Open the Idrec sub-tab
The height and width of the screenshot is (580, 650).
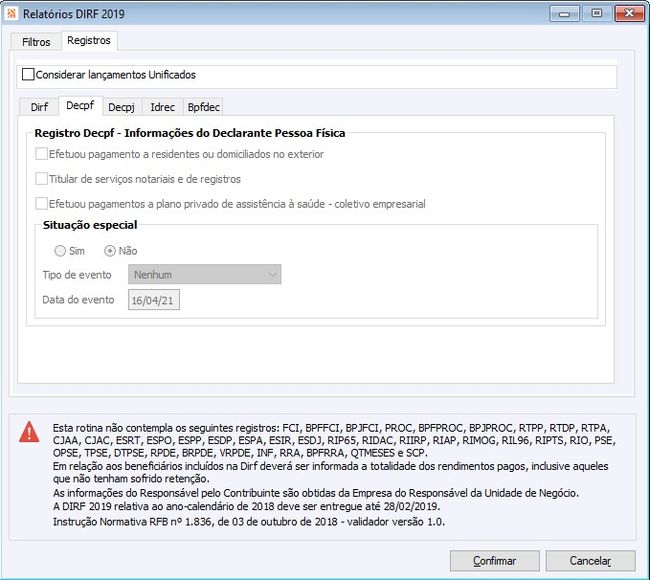(x=162, y=107)
